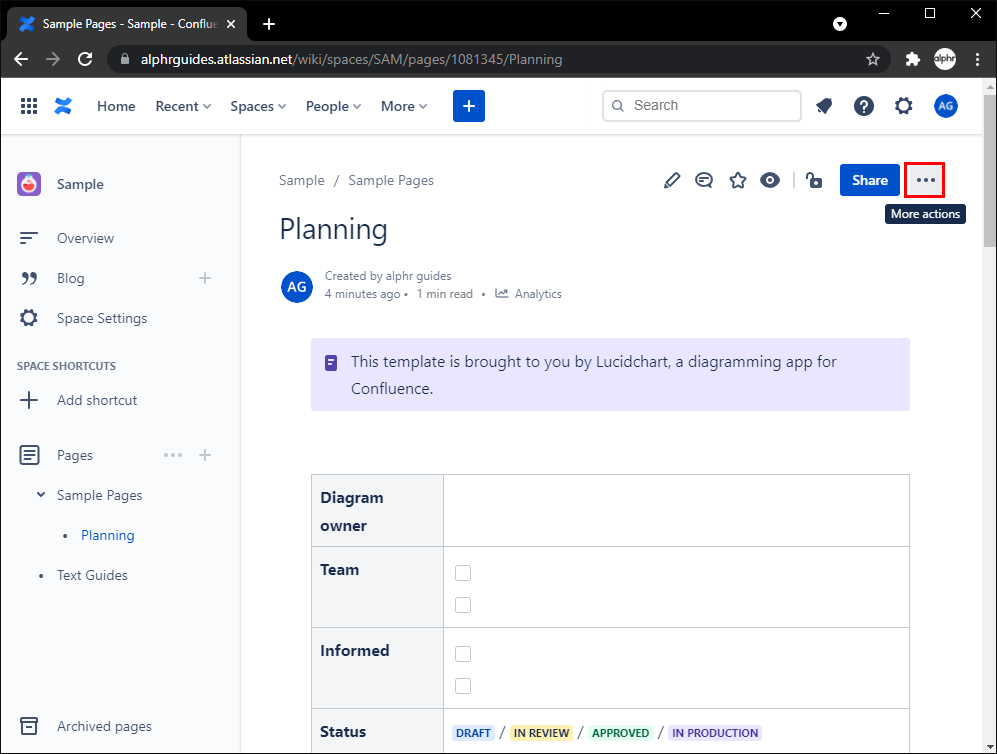This screenshot has width=997, height=754.
Task: Click the Space Settings gear icon
Action: (29, 318)
